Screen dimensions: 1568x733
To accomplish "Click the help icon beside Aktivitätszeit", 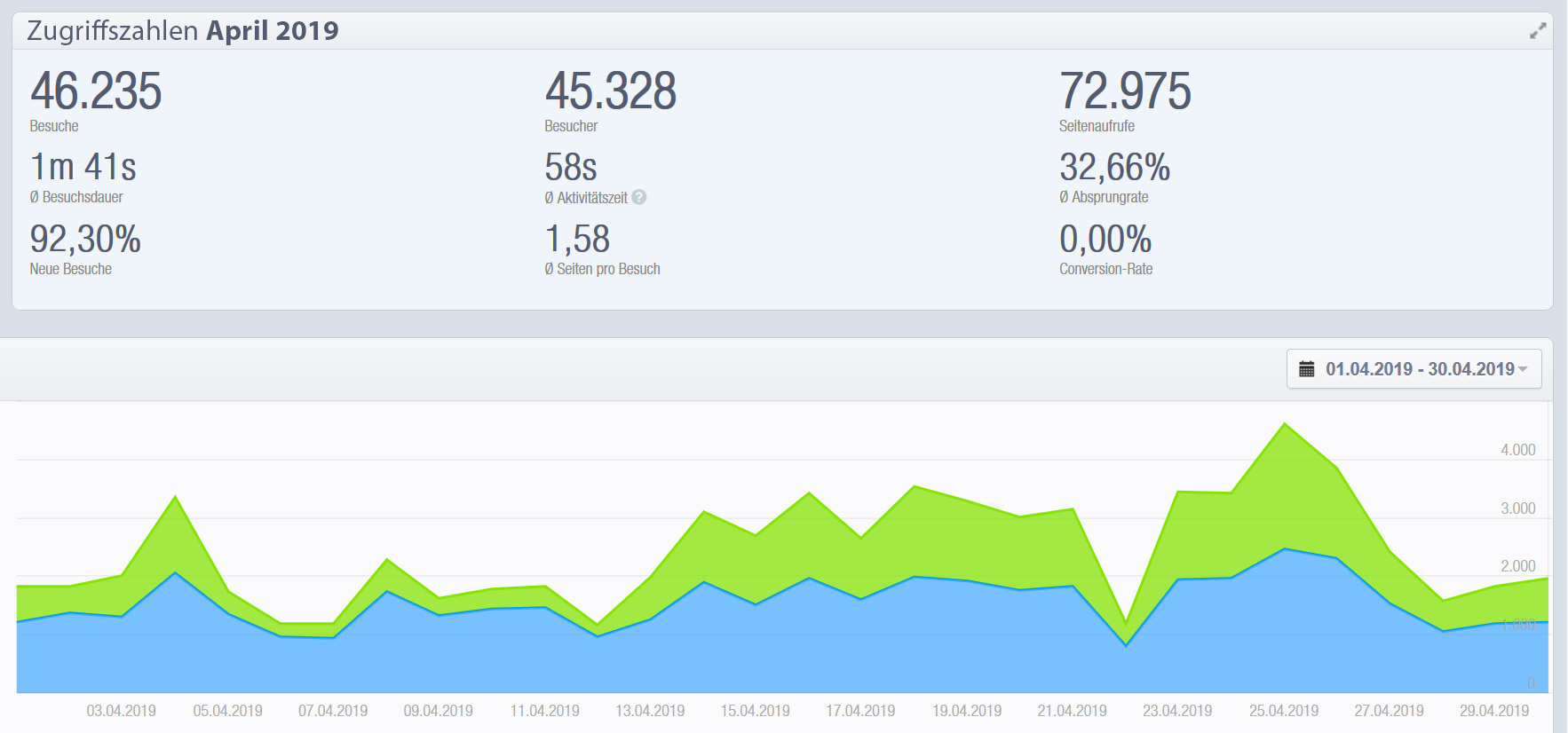I will tap(639, 198).
